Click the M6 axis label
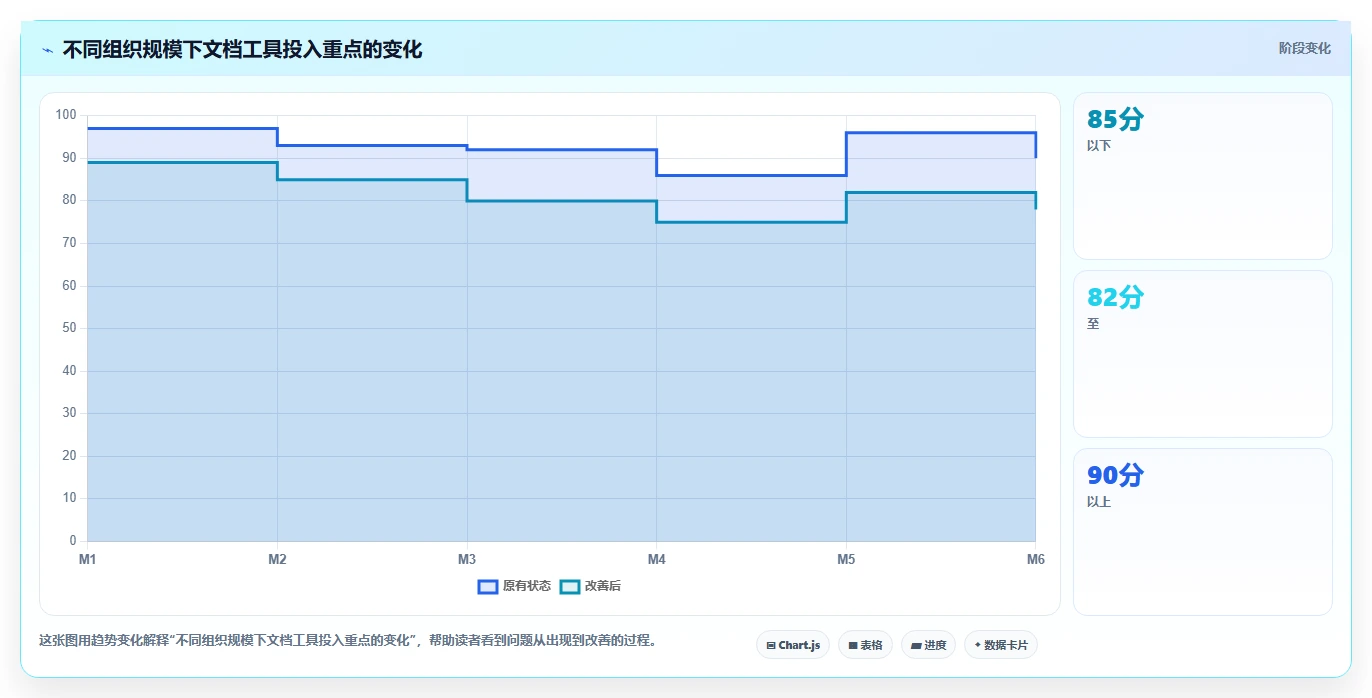The width and height of the screenshot is (1372, 698). point(1036,559)
